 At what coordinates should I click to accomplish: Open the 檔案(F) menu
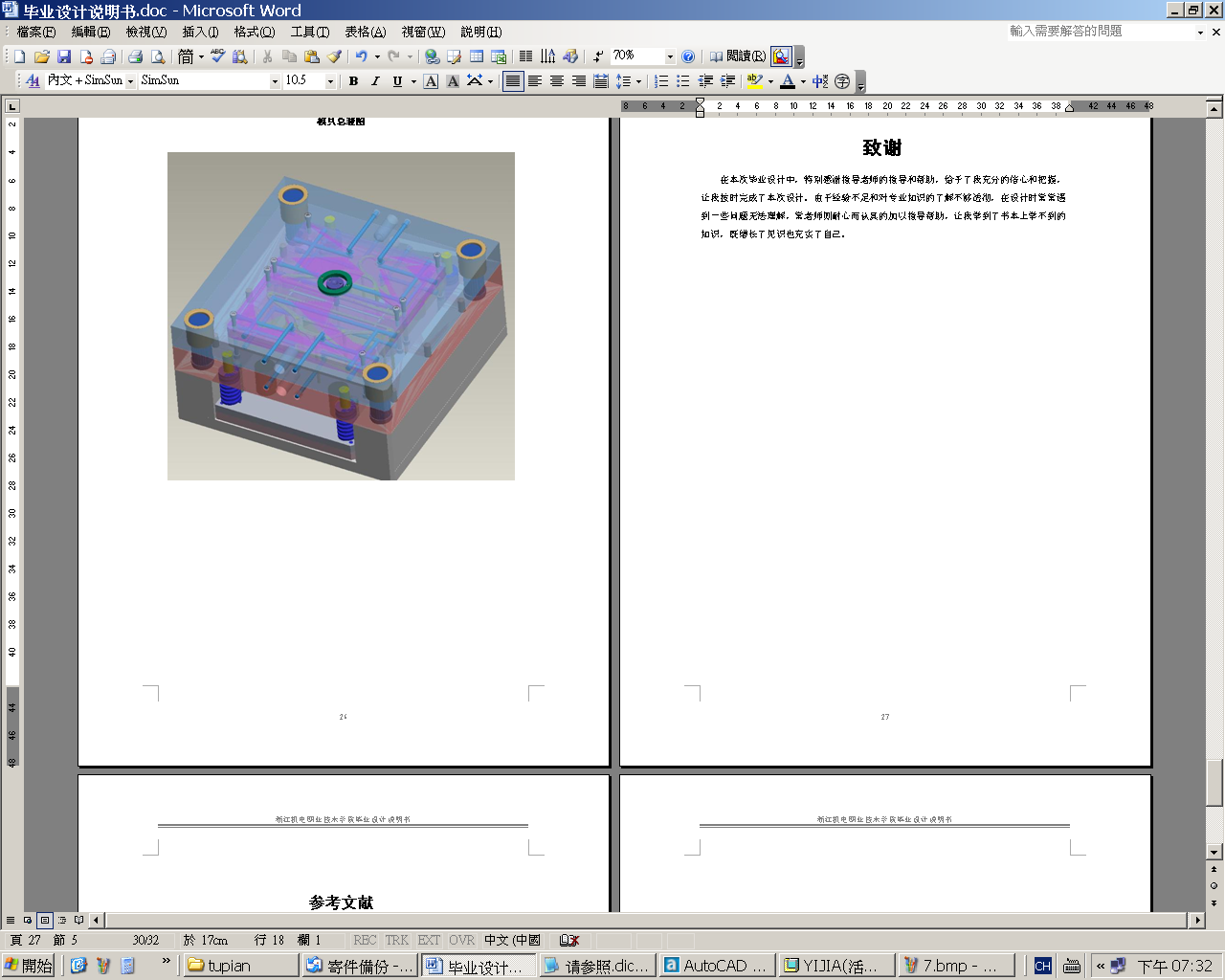[36, 32]
